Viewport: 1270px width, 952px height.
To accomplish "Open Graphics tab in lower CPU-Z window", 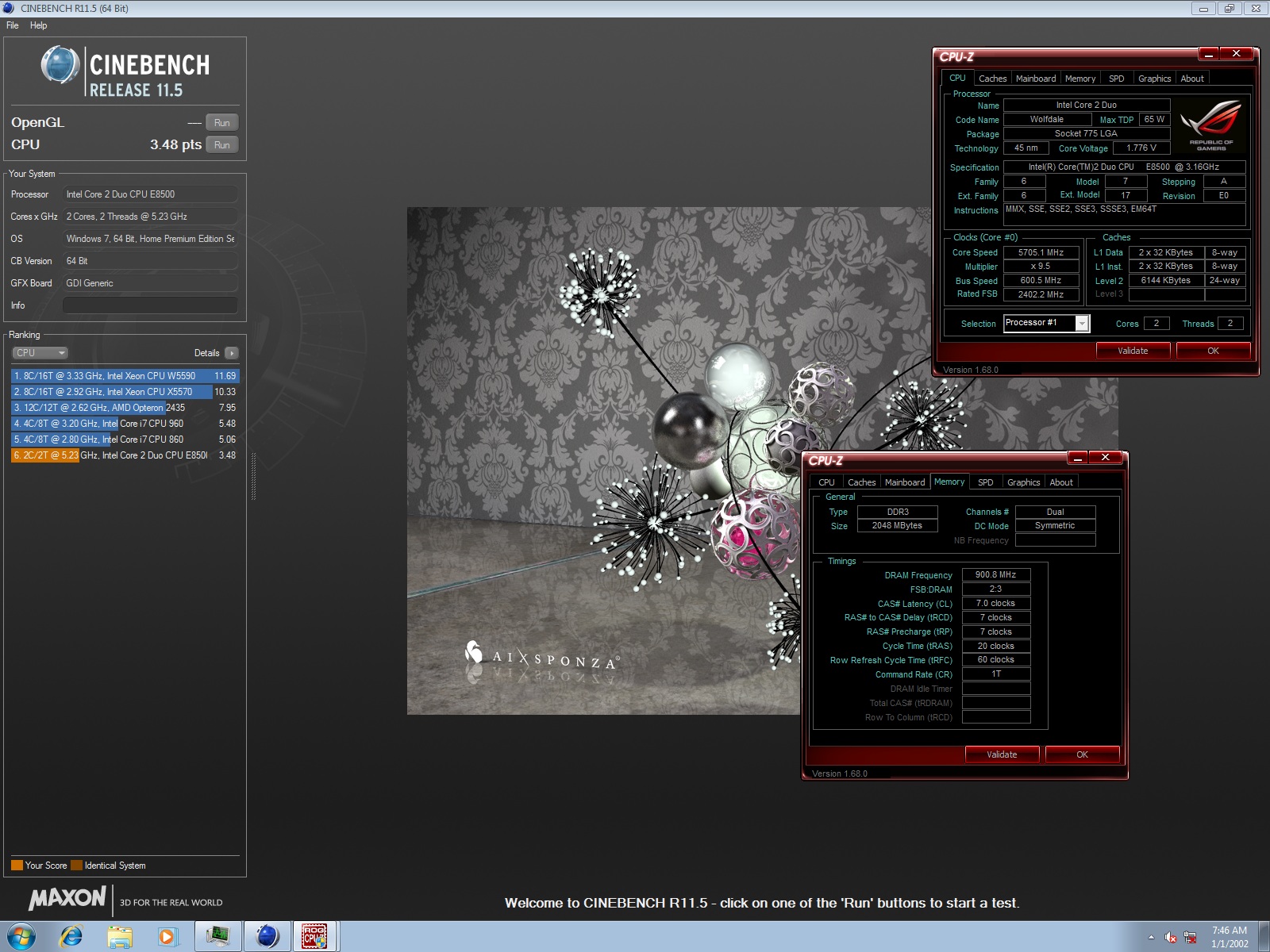I will pos(1023,482).
